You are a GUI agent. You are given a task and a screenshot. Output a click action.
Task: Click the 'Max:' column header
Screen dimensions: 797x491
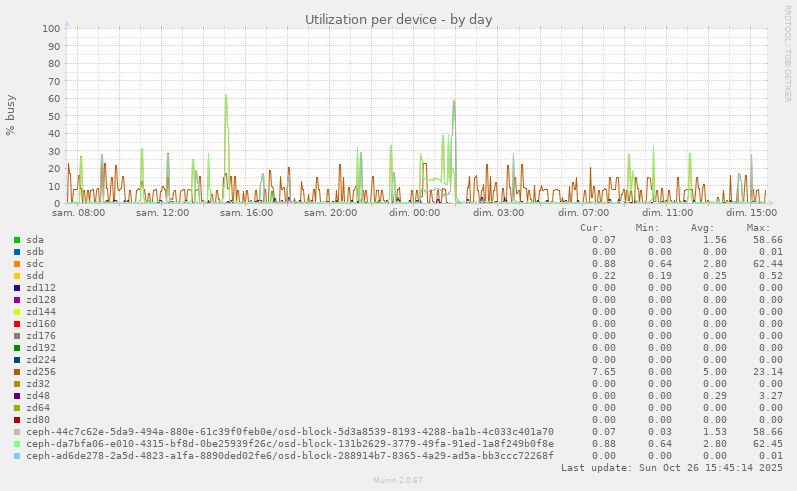tap(759, 228)
